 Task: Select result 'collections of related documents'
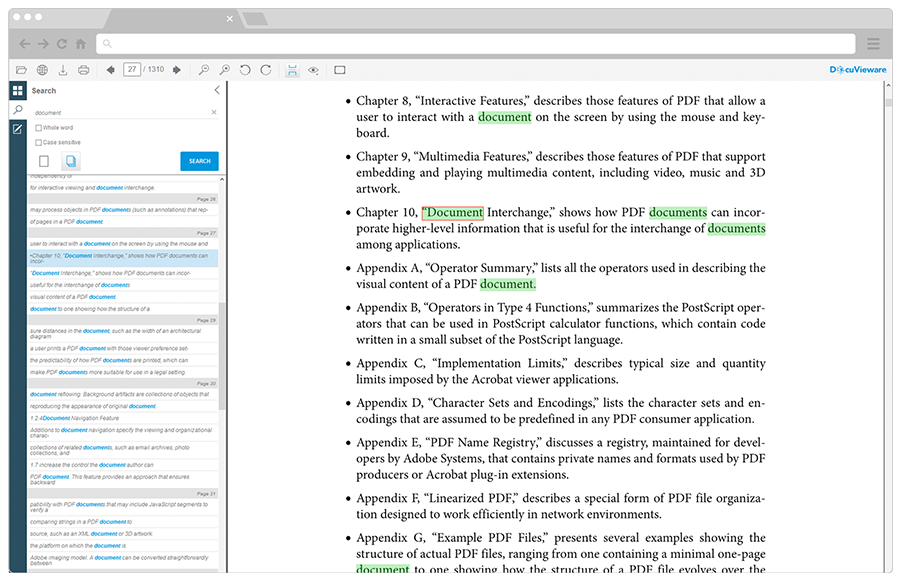[x=123, y=450]
